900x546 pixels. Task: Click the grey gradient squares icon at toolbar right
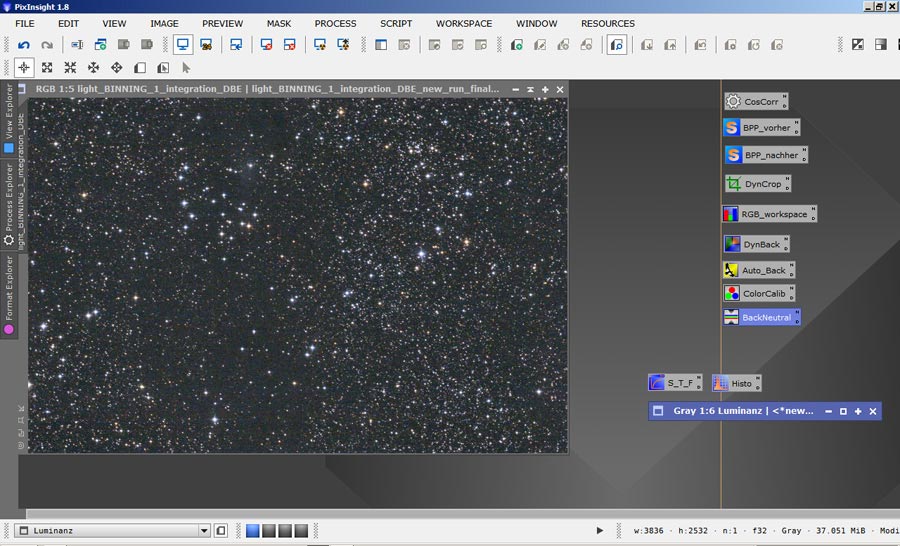(x=880, y=45)
